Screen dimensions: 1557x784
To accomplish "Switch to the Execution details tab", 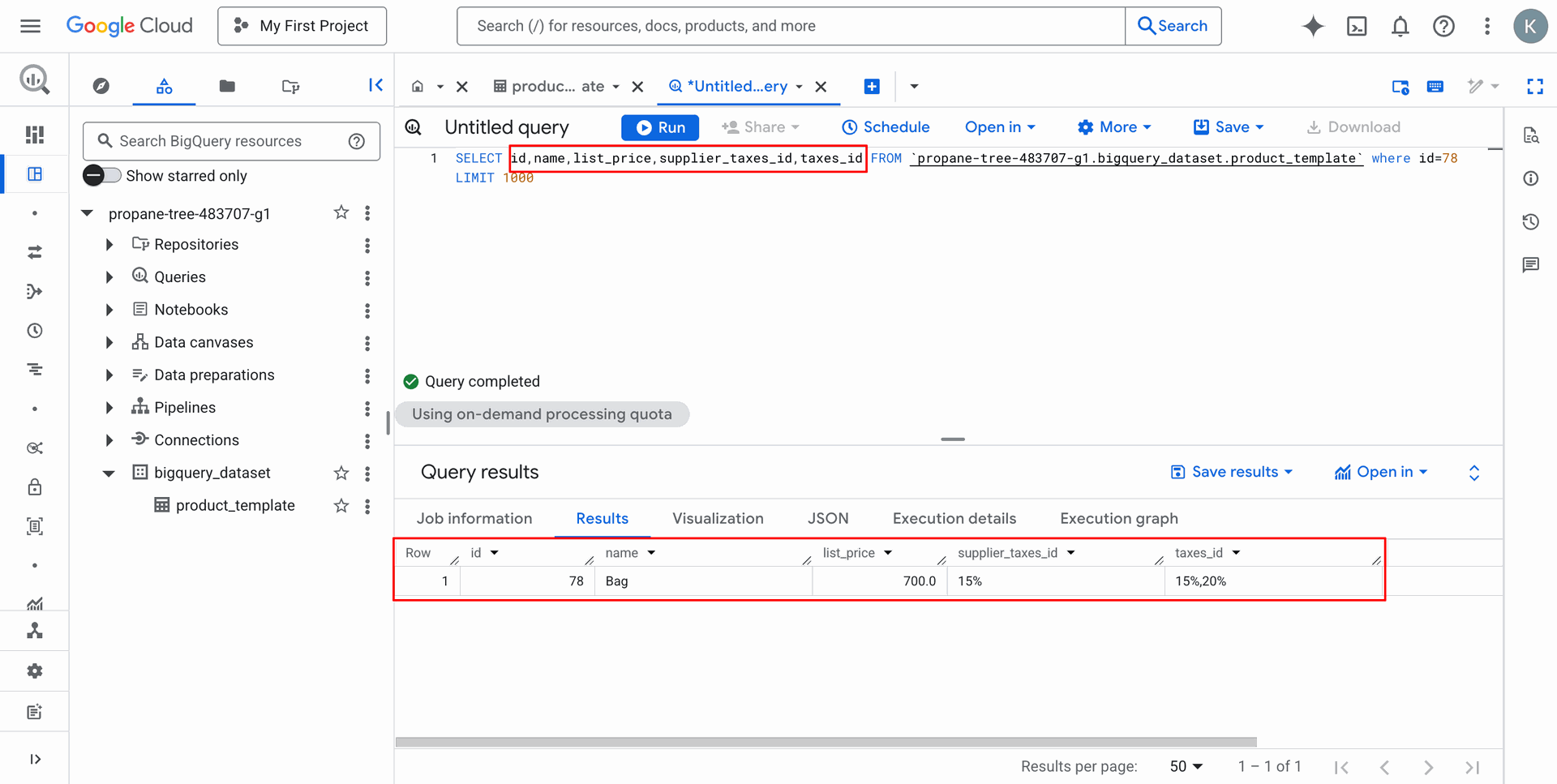I will tap(954, 518).
